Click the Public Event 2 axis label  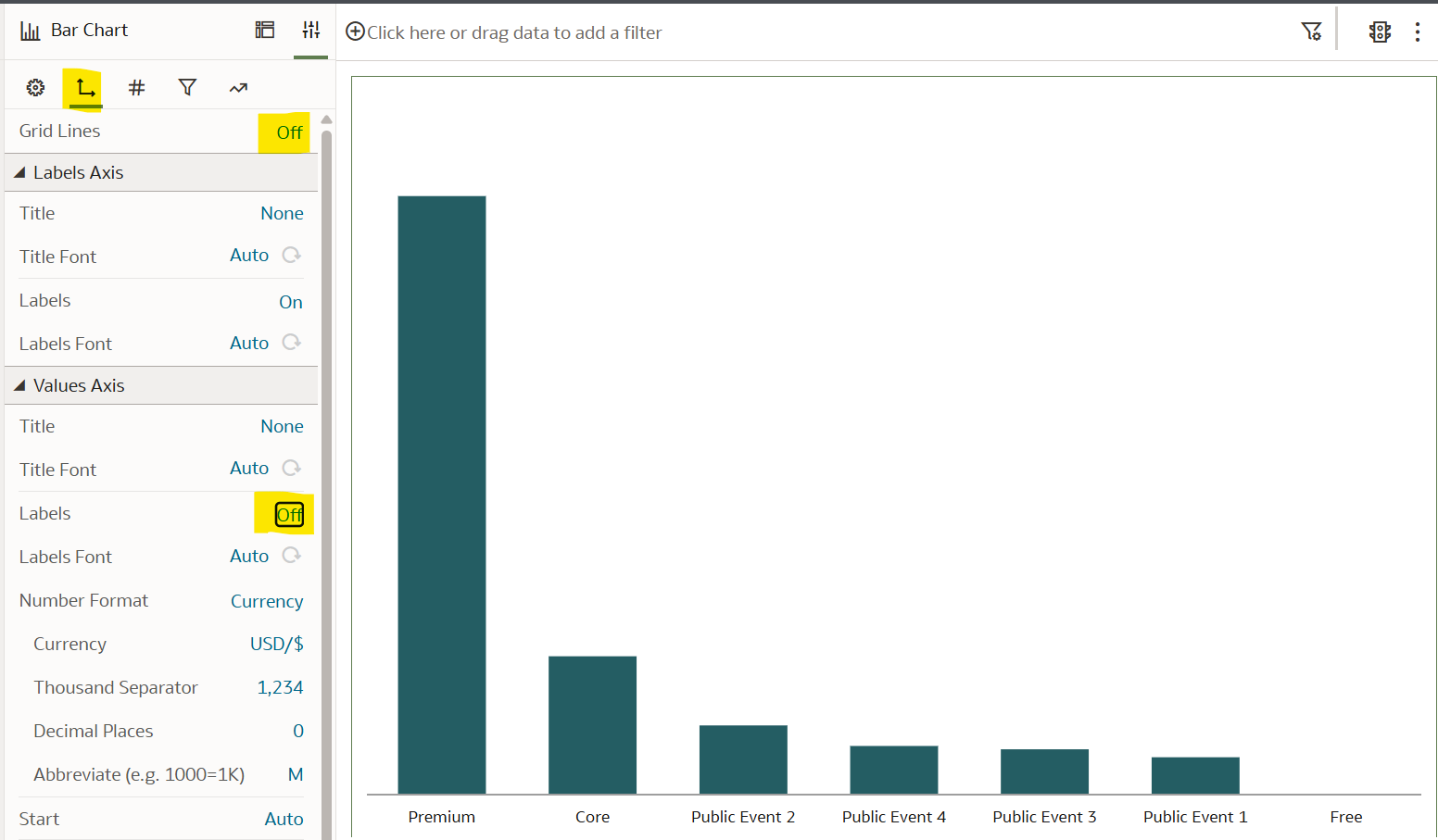(x=743, y=817)
